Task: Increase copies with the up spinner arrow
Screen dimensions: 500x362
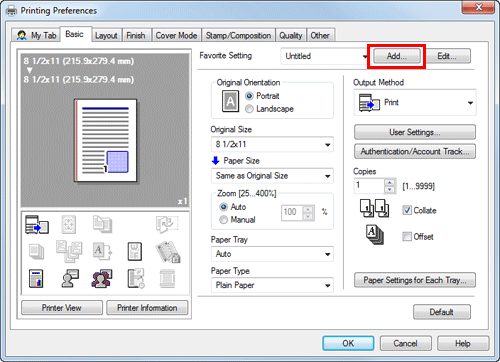Action: click(x=389, y=182)
